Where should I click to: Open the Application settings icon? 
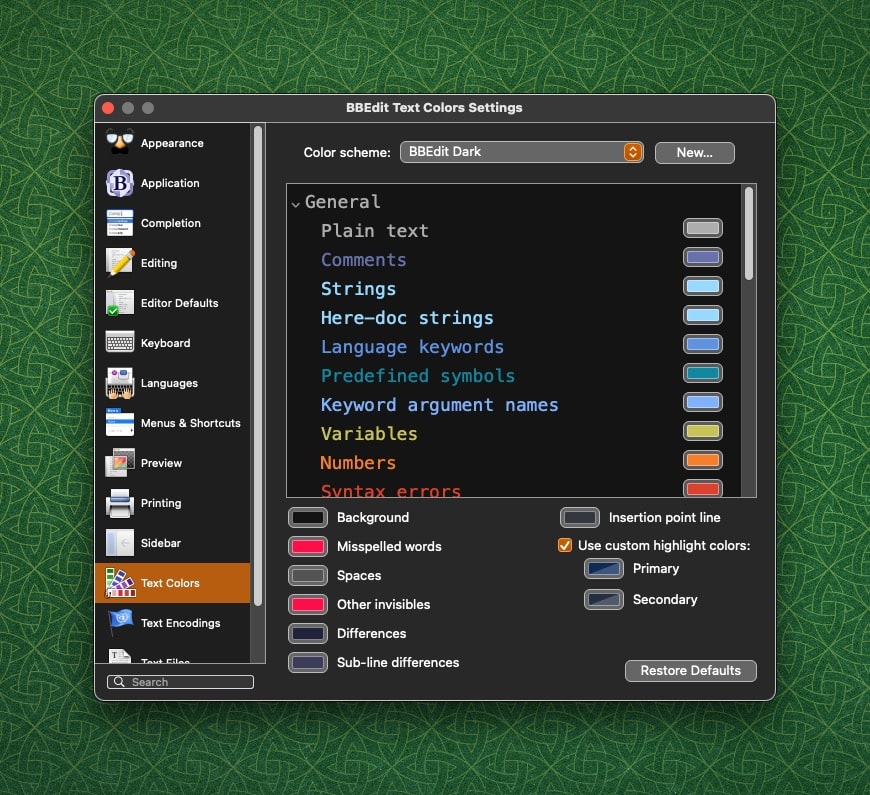pos(120,183)
